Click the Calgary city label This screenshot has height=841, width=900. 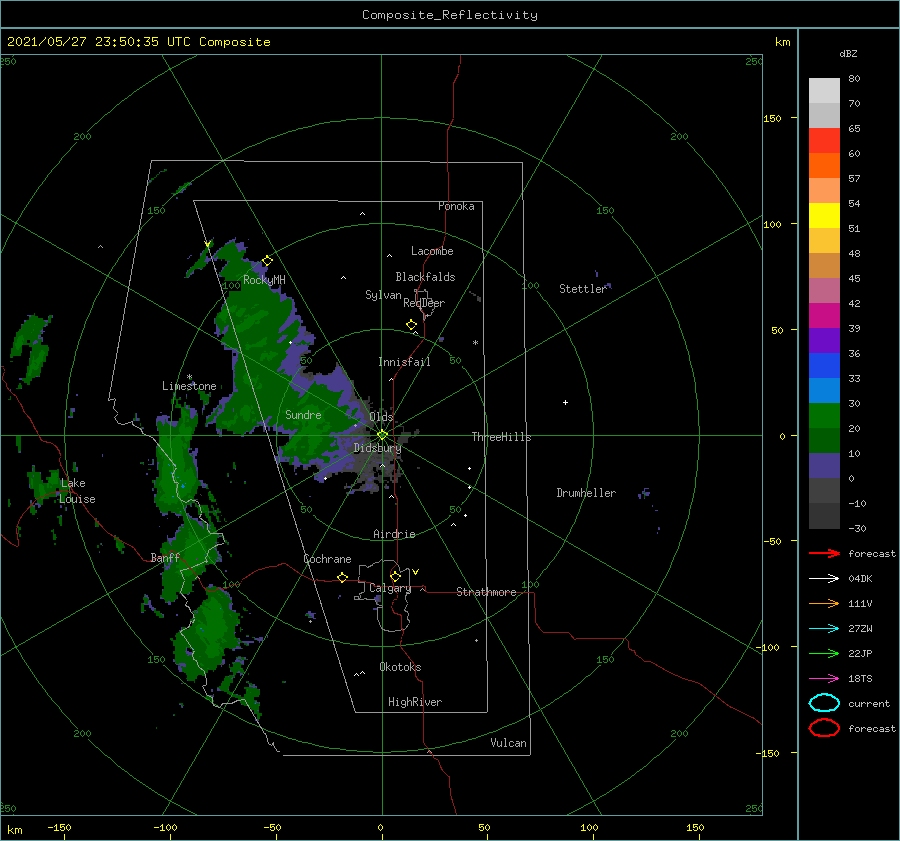[x=390, y=588]
